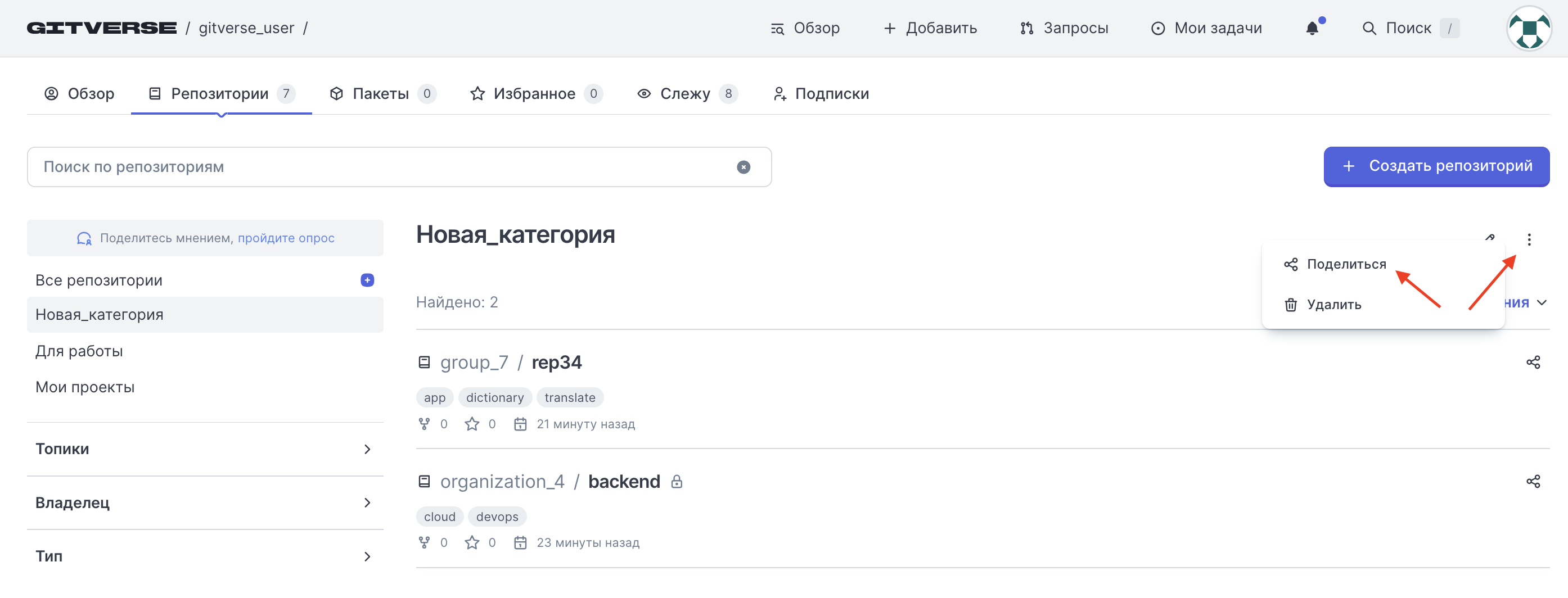
Task: Click the lock icon beside backend
Action: (x=676, y=482)
